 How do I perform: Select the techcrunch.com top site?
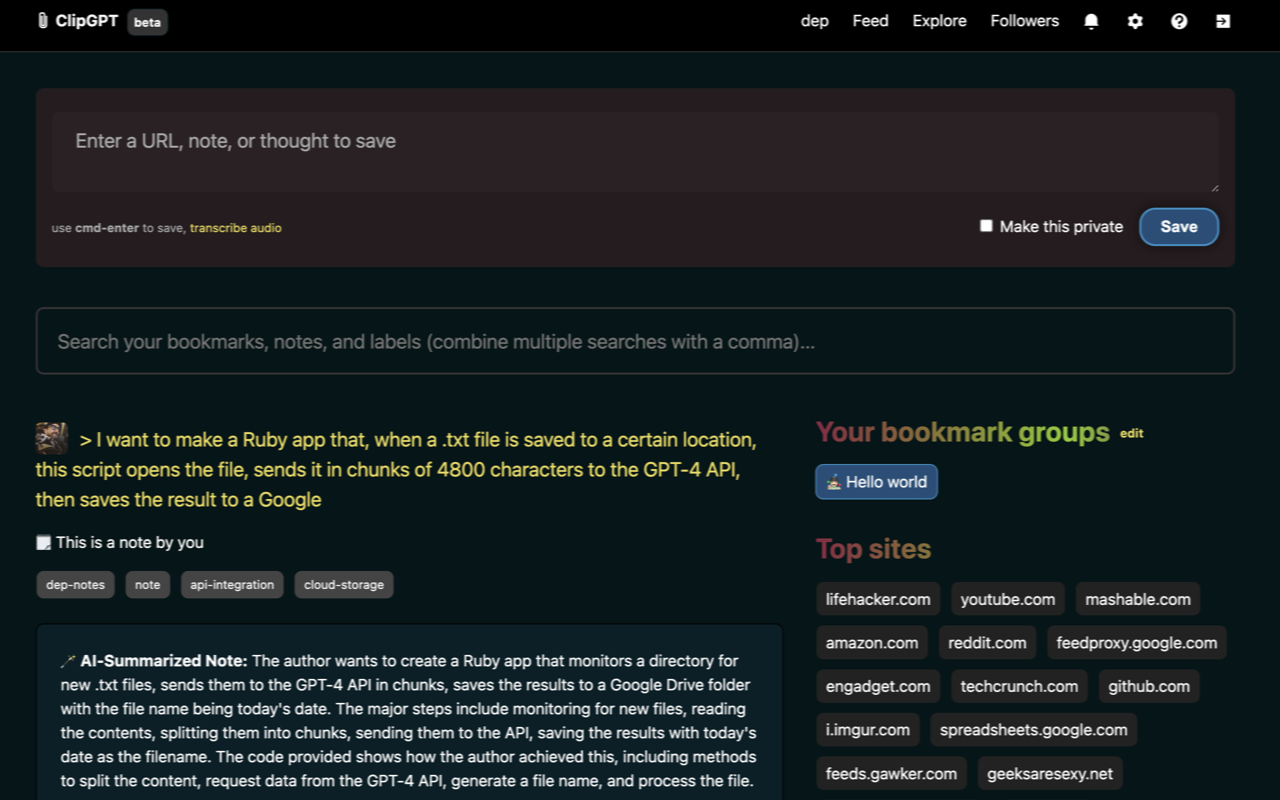[x=1019, y=686]
